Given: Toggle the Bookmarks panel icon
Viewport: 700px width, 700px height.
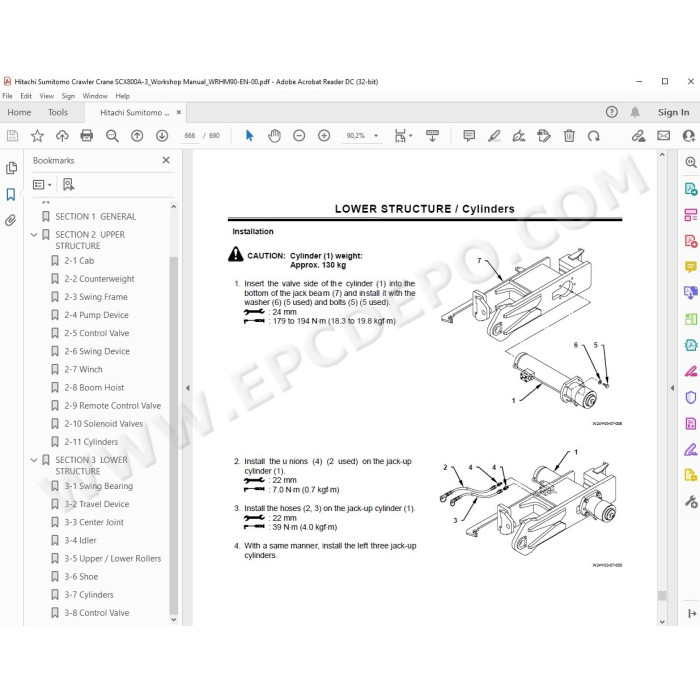Looking at the screenshot, I should click(x=11, y=194).
